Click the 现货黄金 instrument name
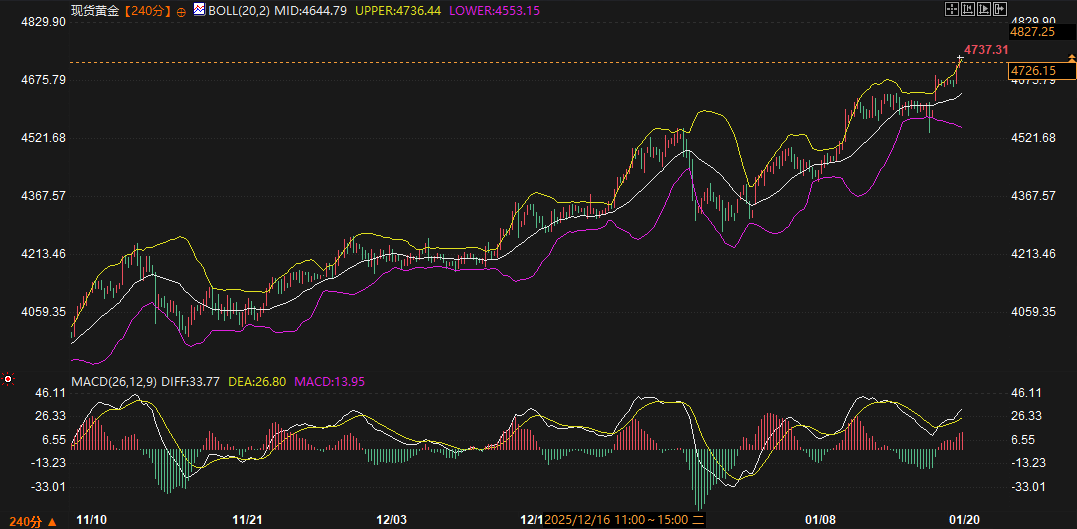Screen dimensions: 1077x529 coord(92,10)
